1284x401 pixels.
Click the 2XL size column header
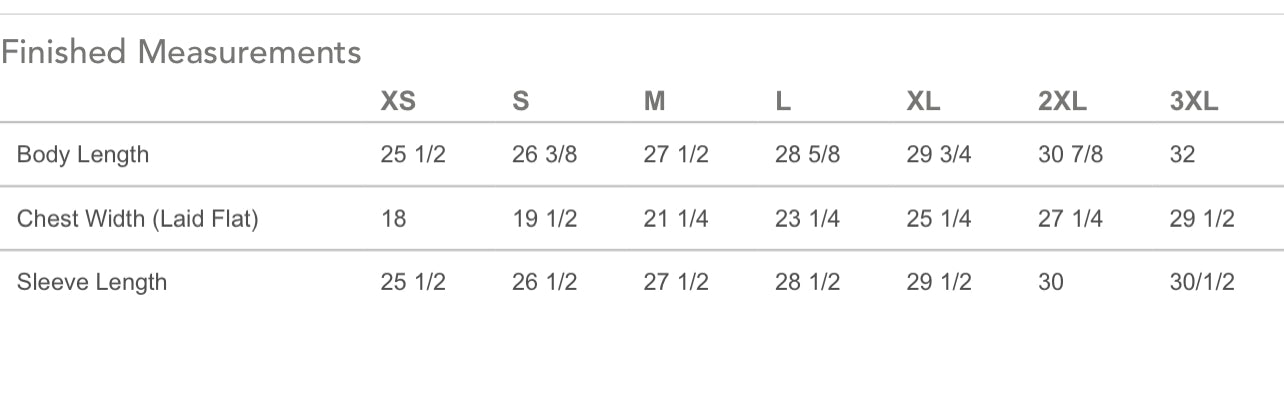click(1062, 101)
